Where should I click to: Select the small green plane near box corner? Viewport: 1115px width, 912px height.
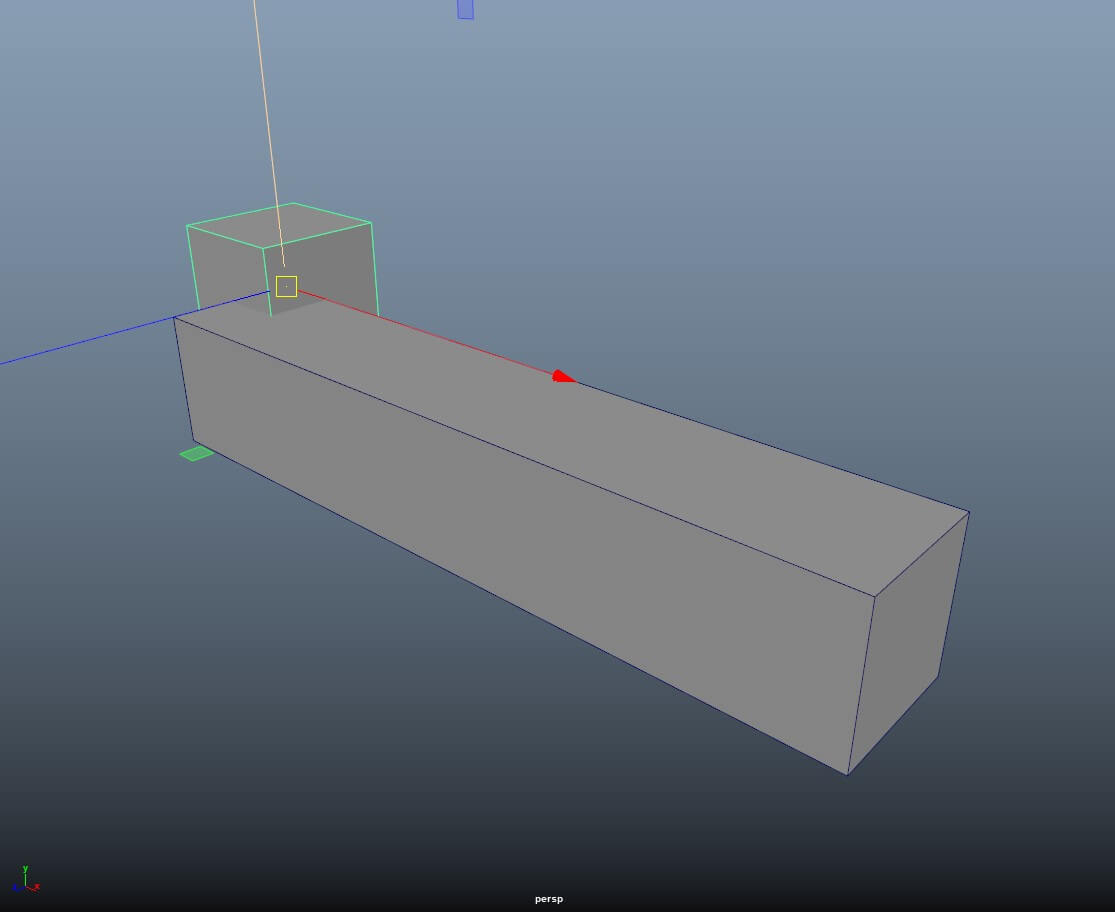(x=197, y=453)
